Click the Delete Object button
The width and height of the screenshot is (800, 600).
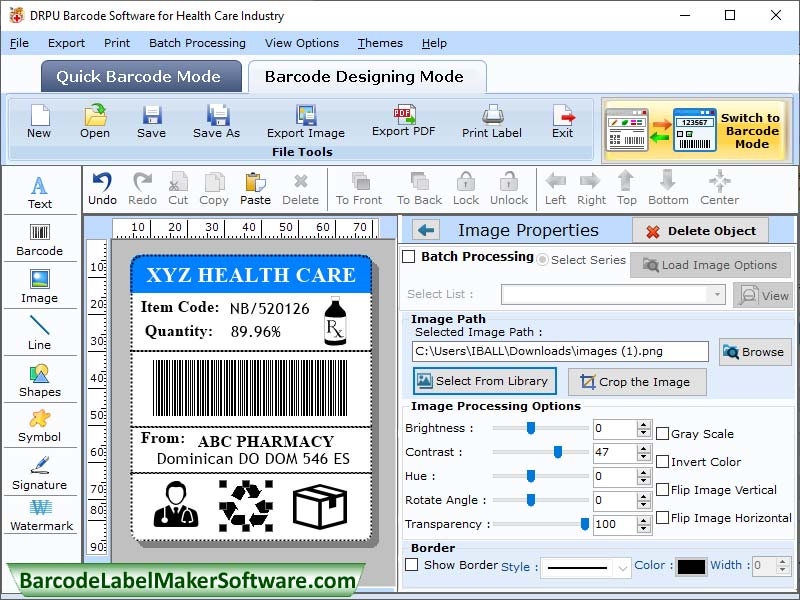click(700, 231)
